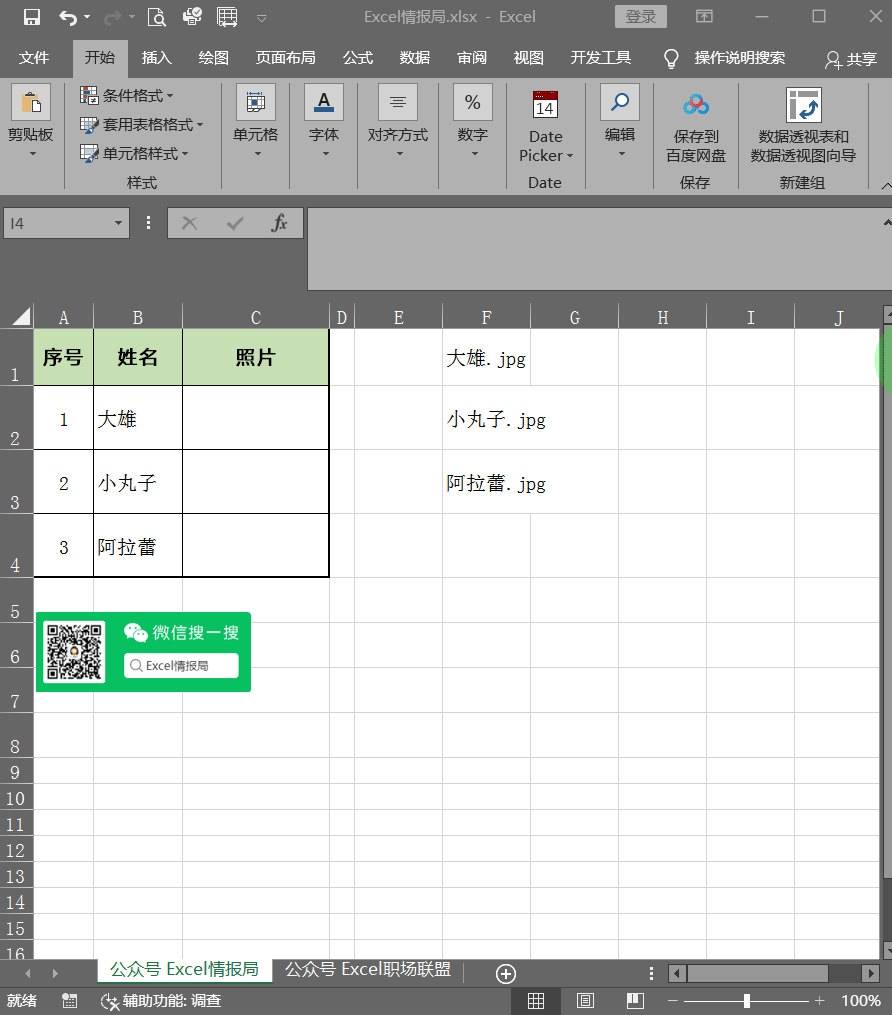This screenshot has height=1015, width=892.
Task: Select column C header
Action: point(256,317)
